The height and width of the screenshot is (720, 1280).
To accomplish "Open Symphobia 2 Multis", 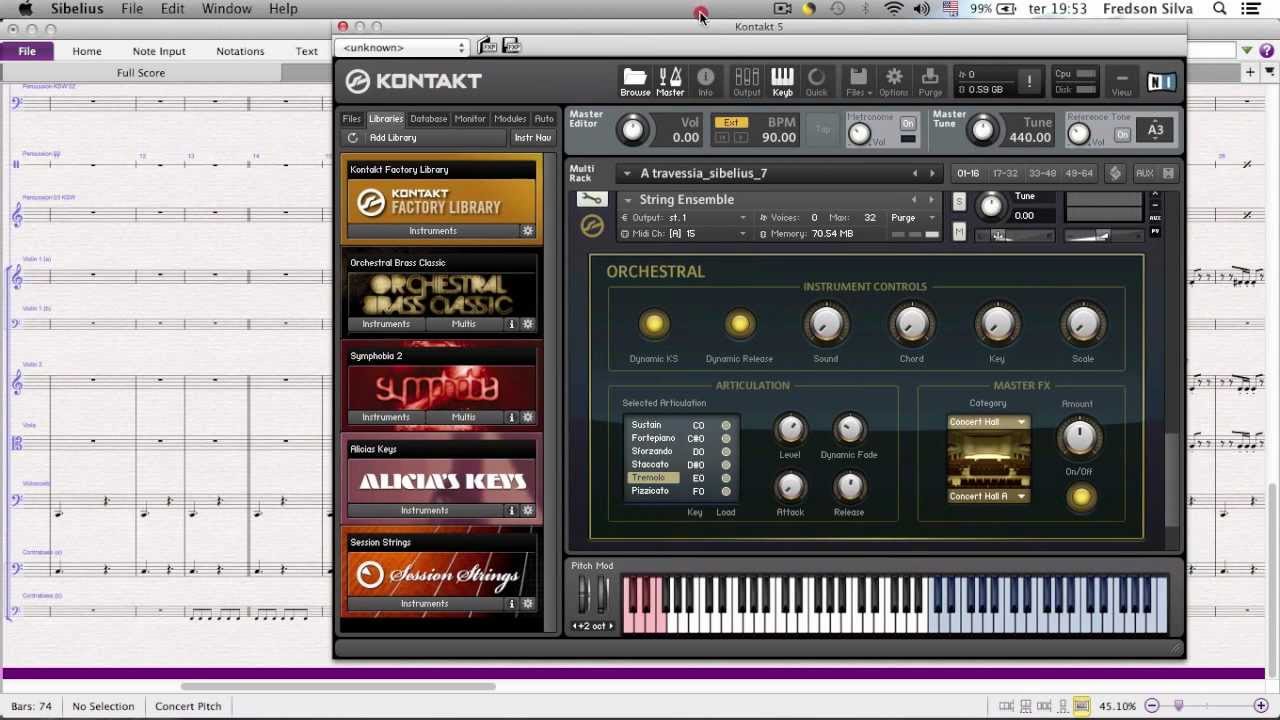I will pos(463,417).
